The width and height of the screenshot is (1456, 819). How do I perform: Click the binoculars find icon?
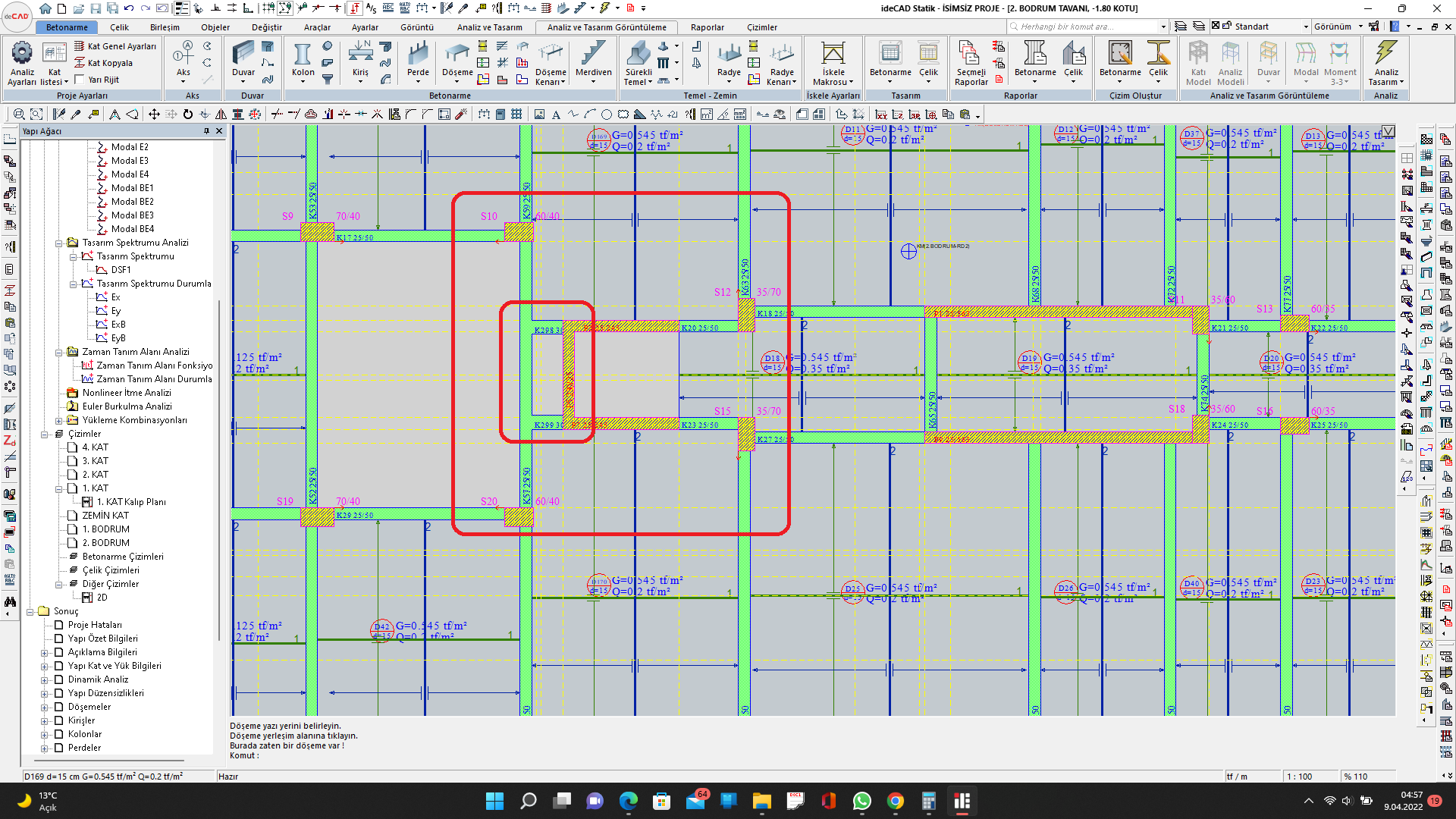(10, 601)
